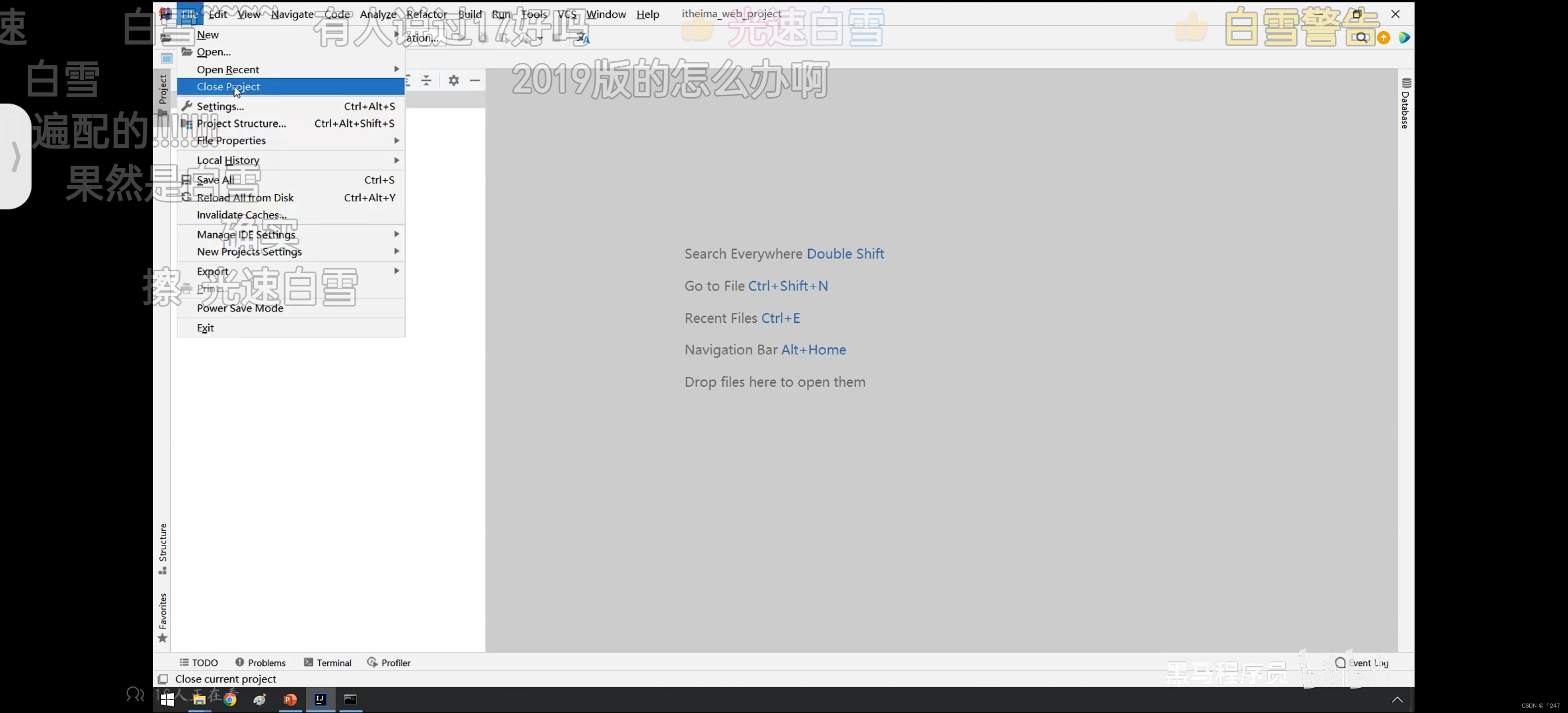This screenshot has width=1568, height=713.
Task: Expand the Export submenu arrow
Action: (x=396, y=271)
